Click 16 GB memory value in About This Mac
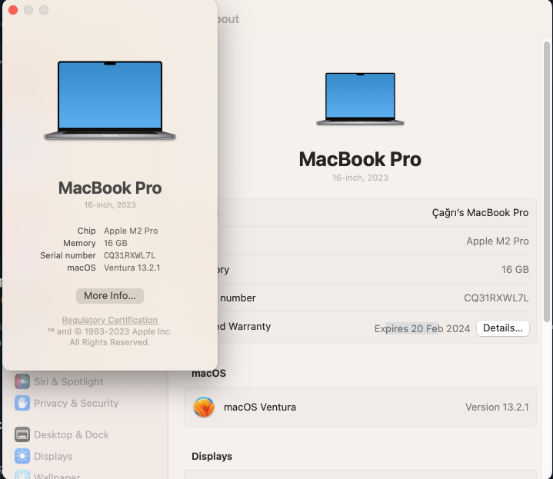553x479 pixels. (115, 243)
